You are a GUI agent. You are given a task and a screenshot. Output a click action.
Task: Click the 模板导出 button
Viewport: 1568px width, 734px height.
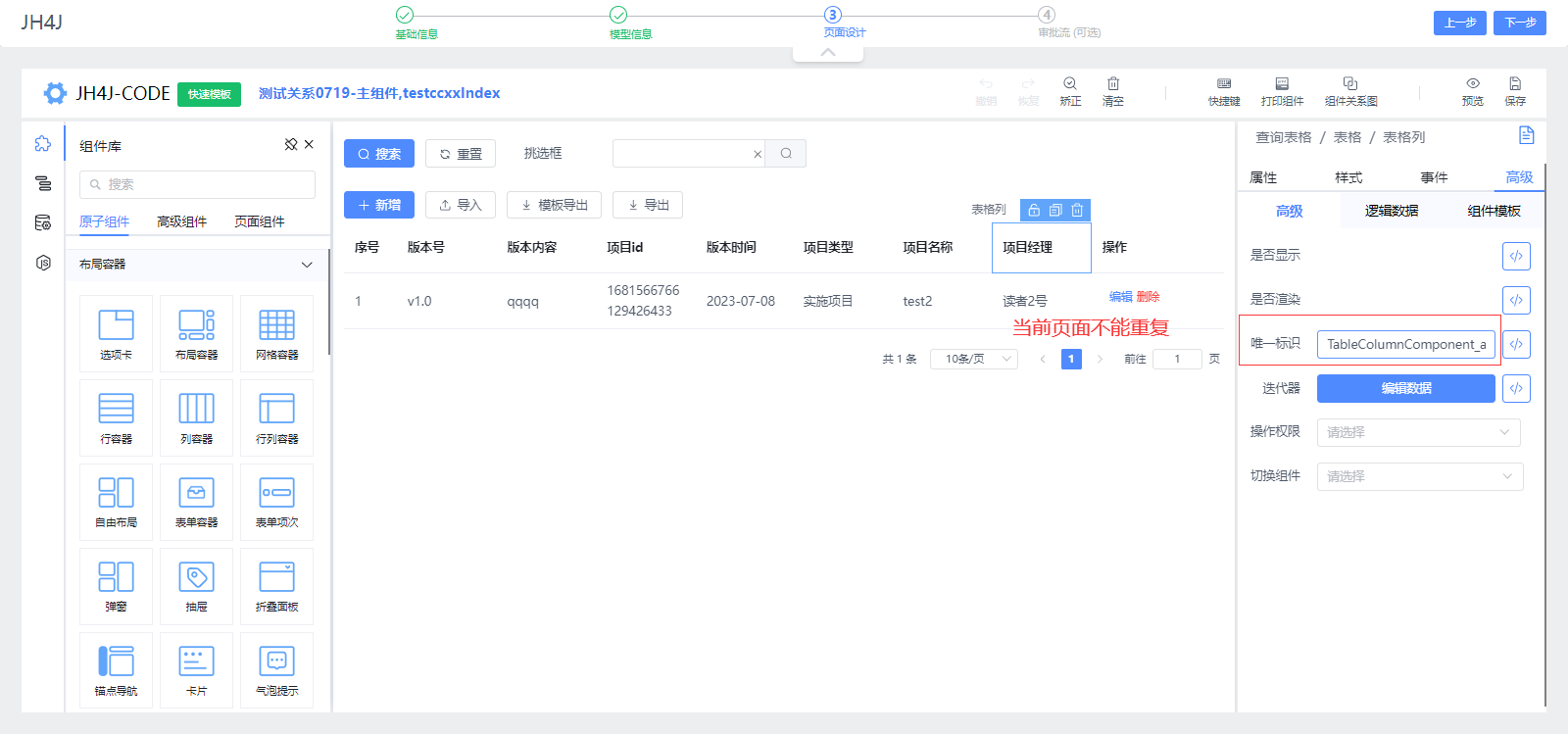click(x=554, y=205)
